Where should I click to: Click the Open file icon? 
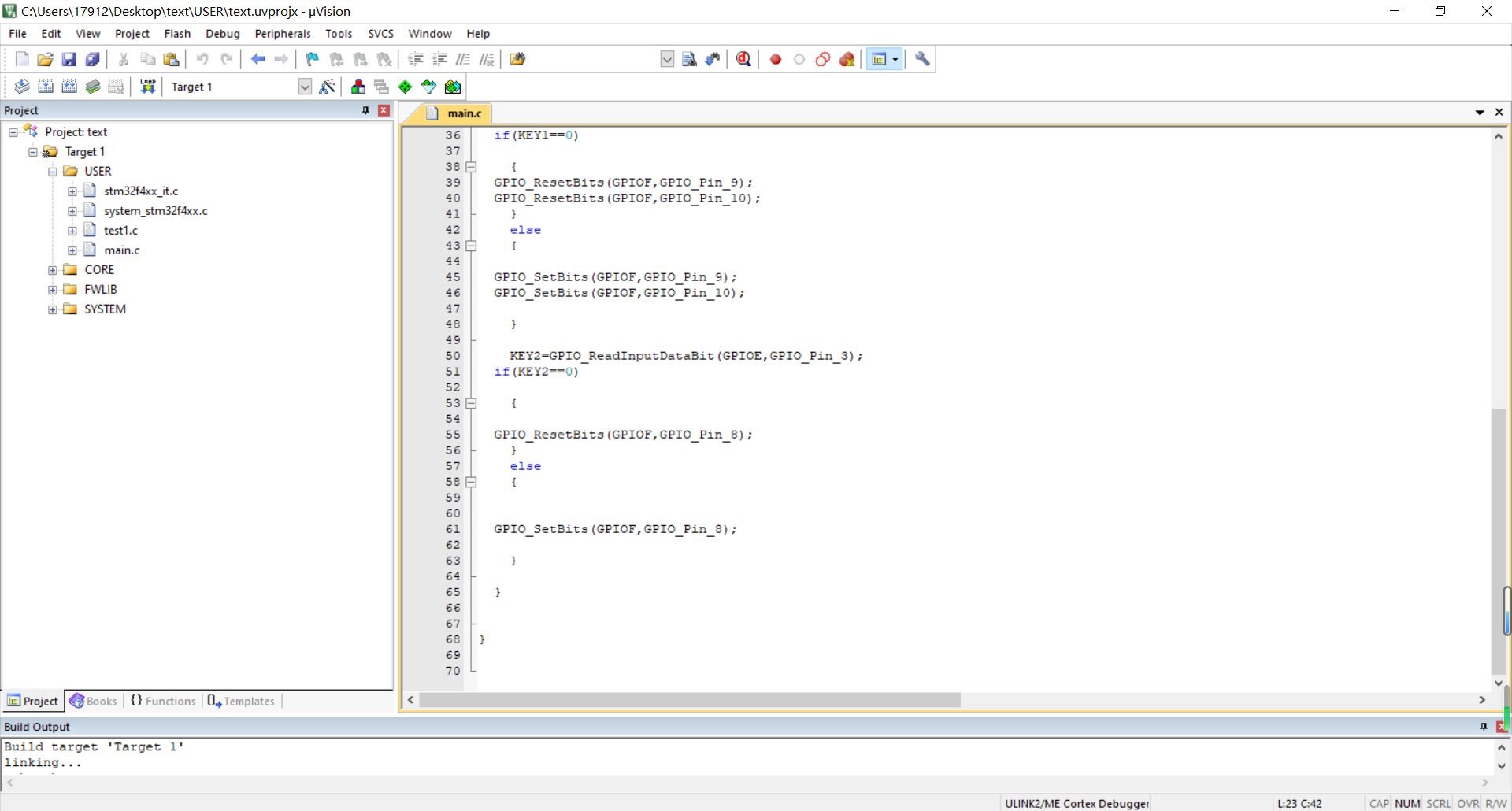(45, 59)
